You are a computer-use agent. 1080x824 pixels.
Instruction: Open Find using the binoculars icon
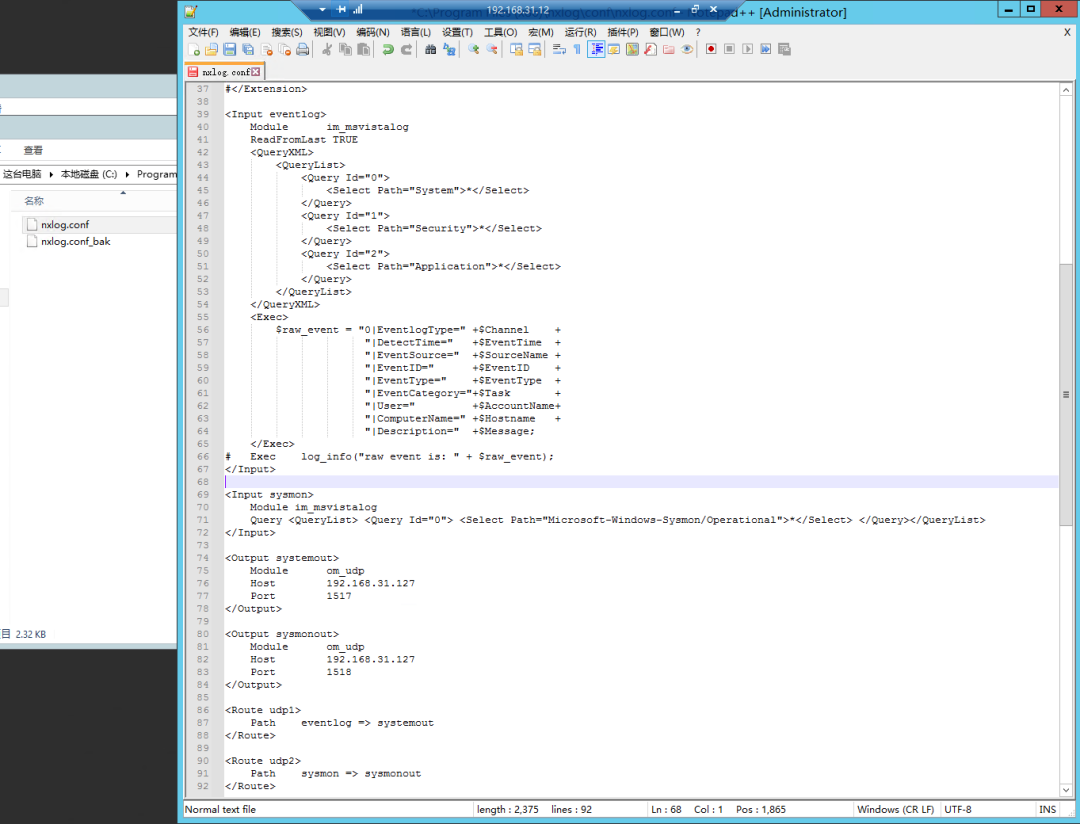431,49
